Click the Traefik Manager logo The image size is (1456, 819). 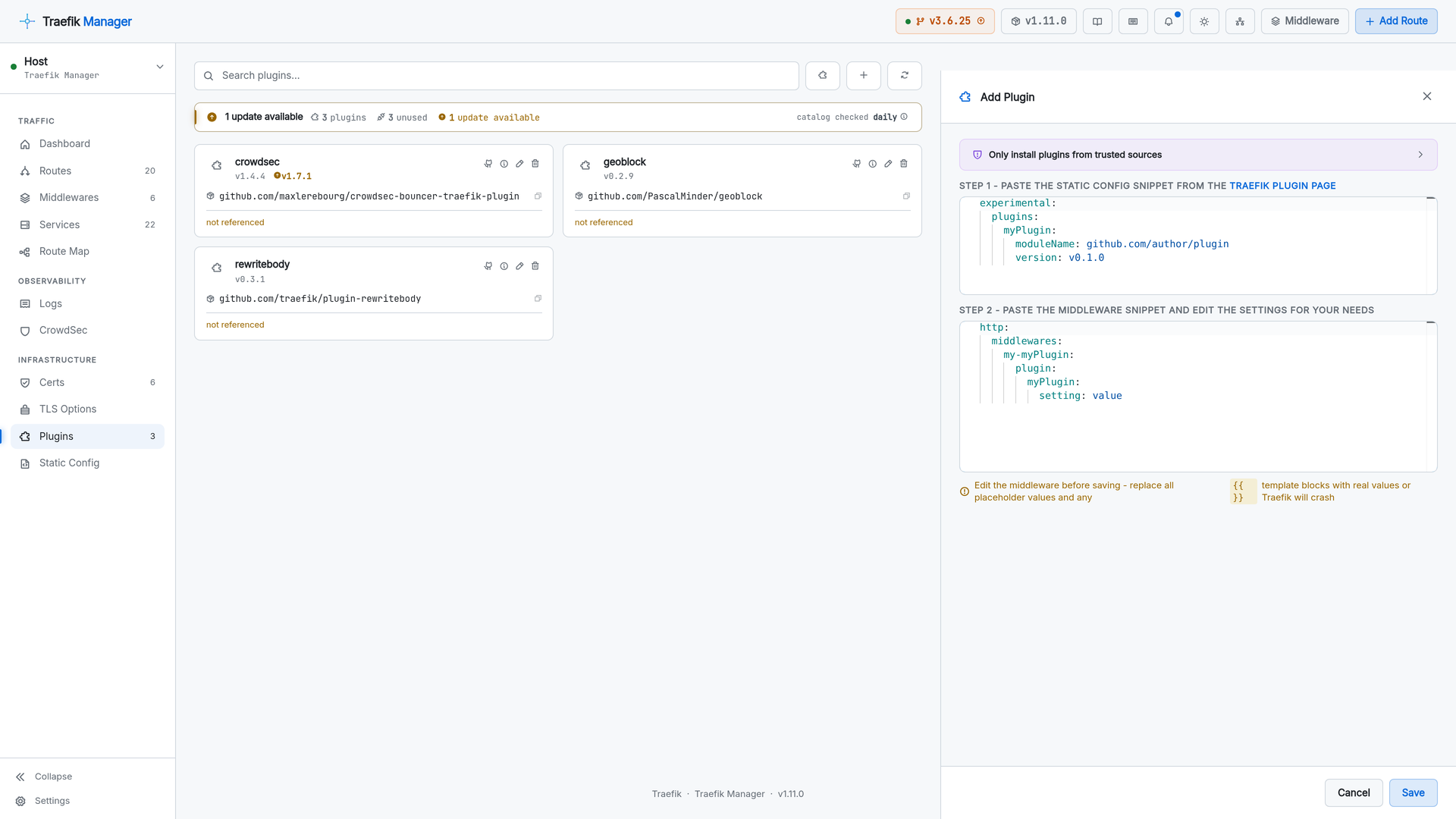tap(75, 21)
